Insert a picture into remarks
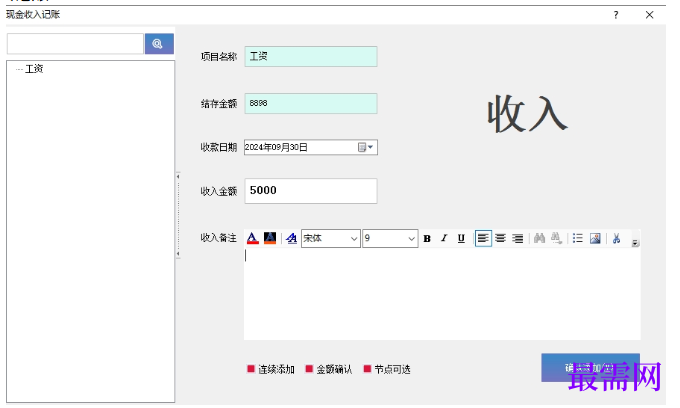This screenshot has width=680, height=408. click(595, 238)
